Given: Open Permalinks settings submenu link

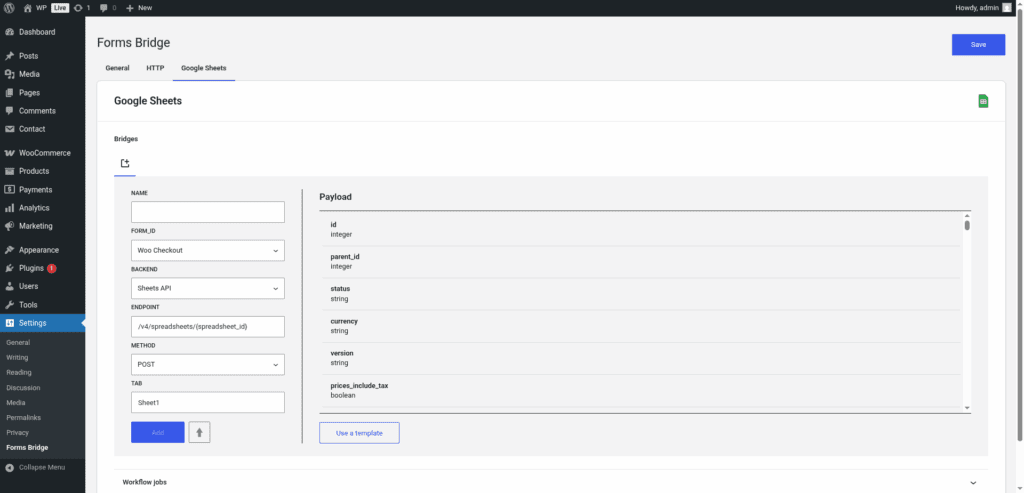Looking at the screenshot, I should (22, 417).
